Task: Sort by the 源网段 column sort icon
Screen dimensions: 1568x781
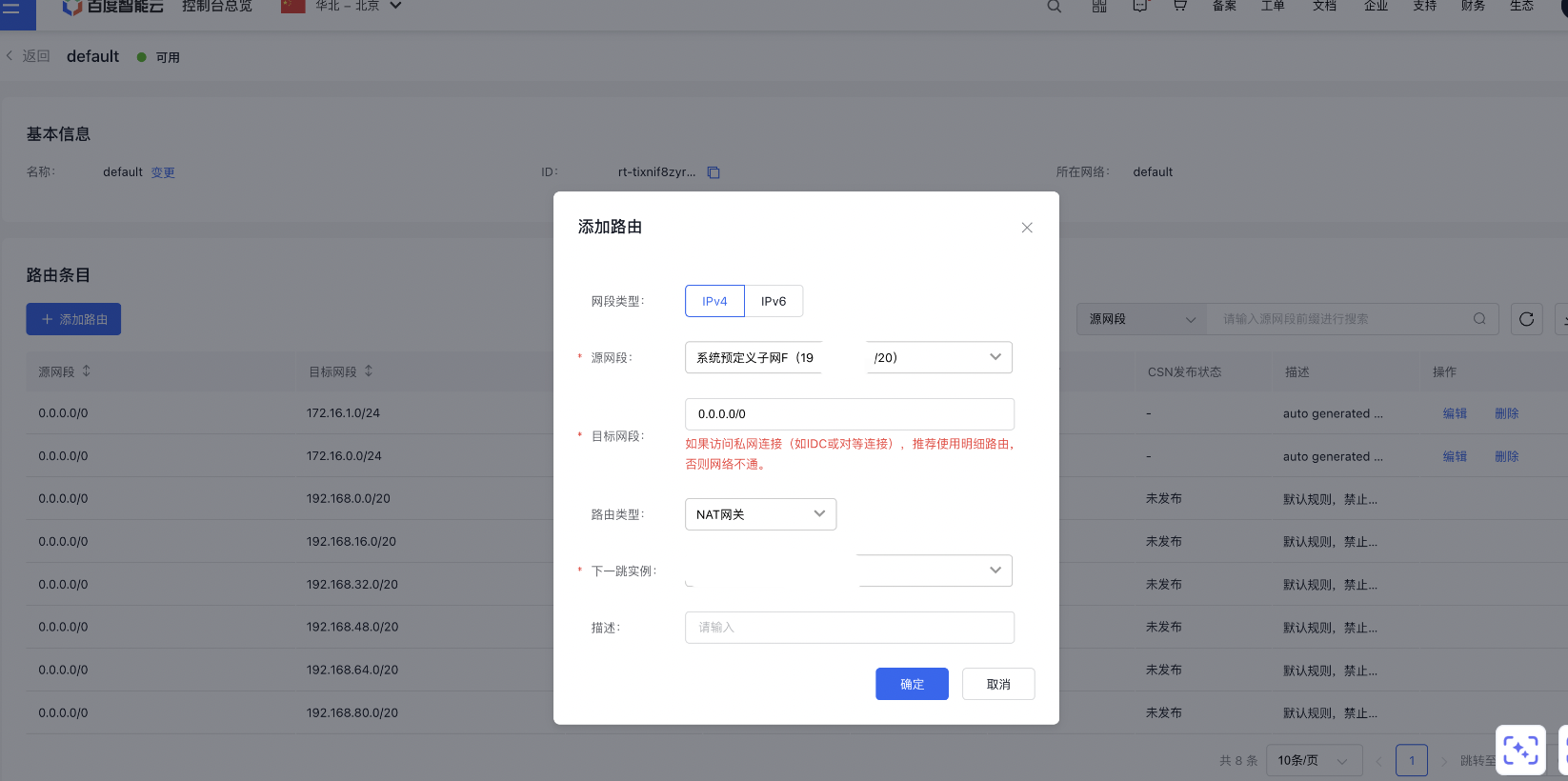Action: click(x=86, y=370)
